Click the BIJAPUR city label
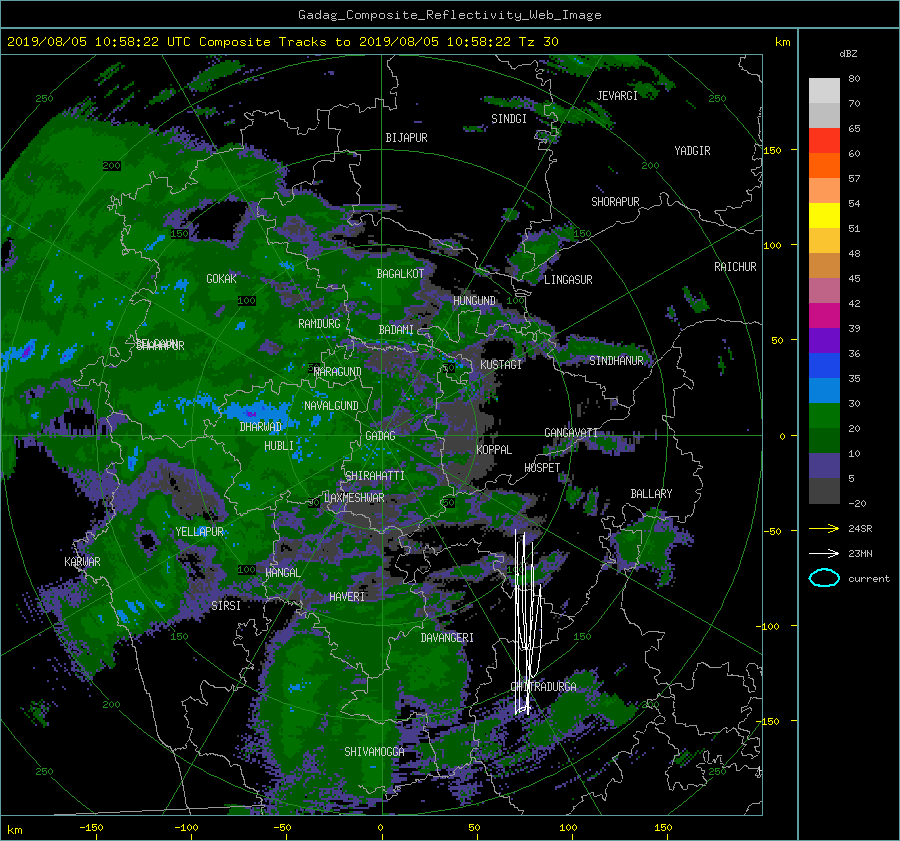 406,138
